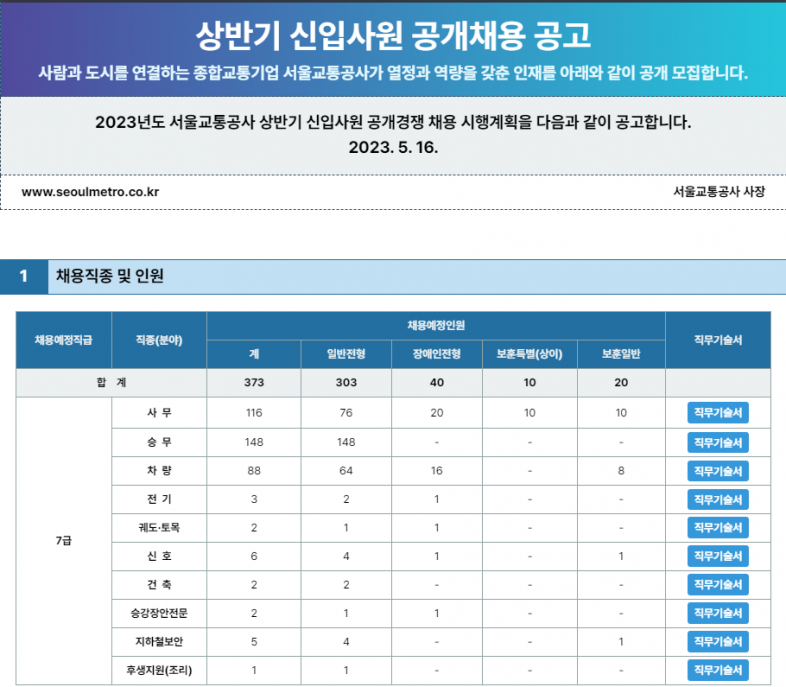Click the 채용예정직급 column header
The height and width of the screenshot is (687, 786).
point(64,340)
